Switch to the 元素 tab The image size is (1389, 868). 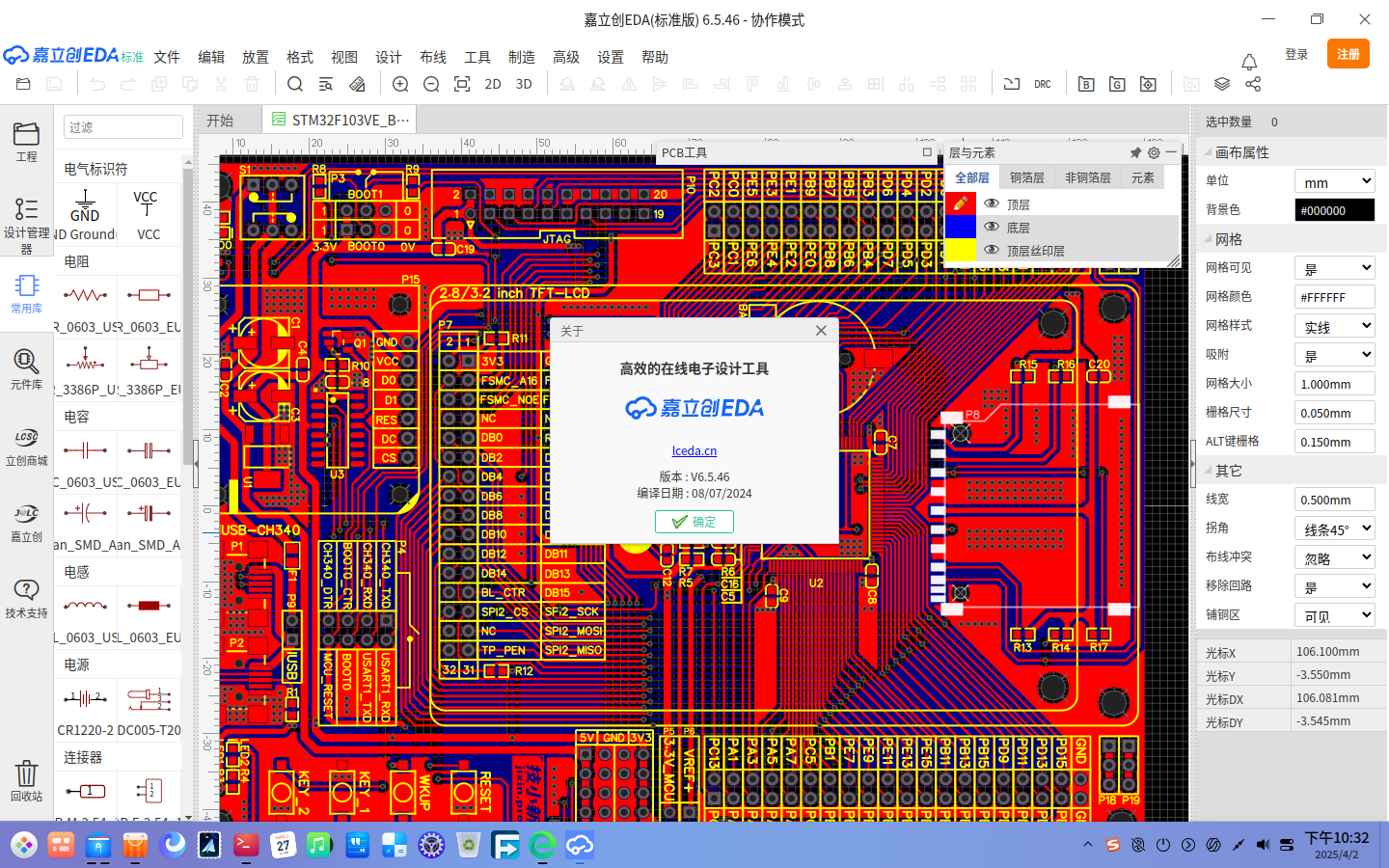click(x=1143, y=177)
